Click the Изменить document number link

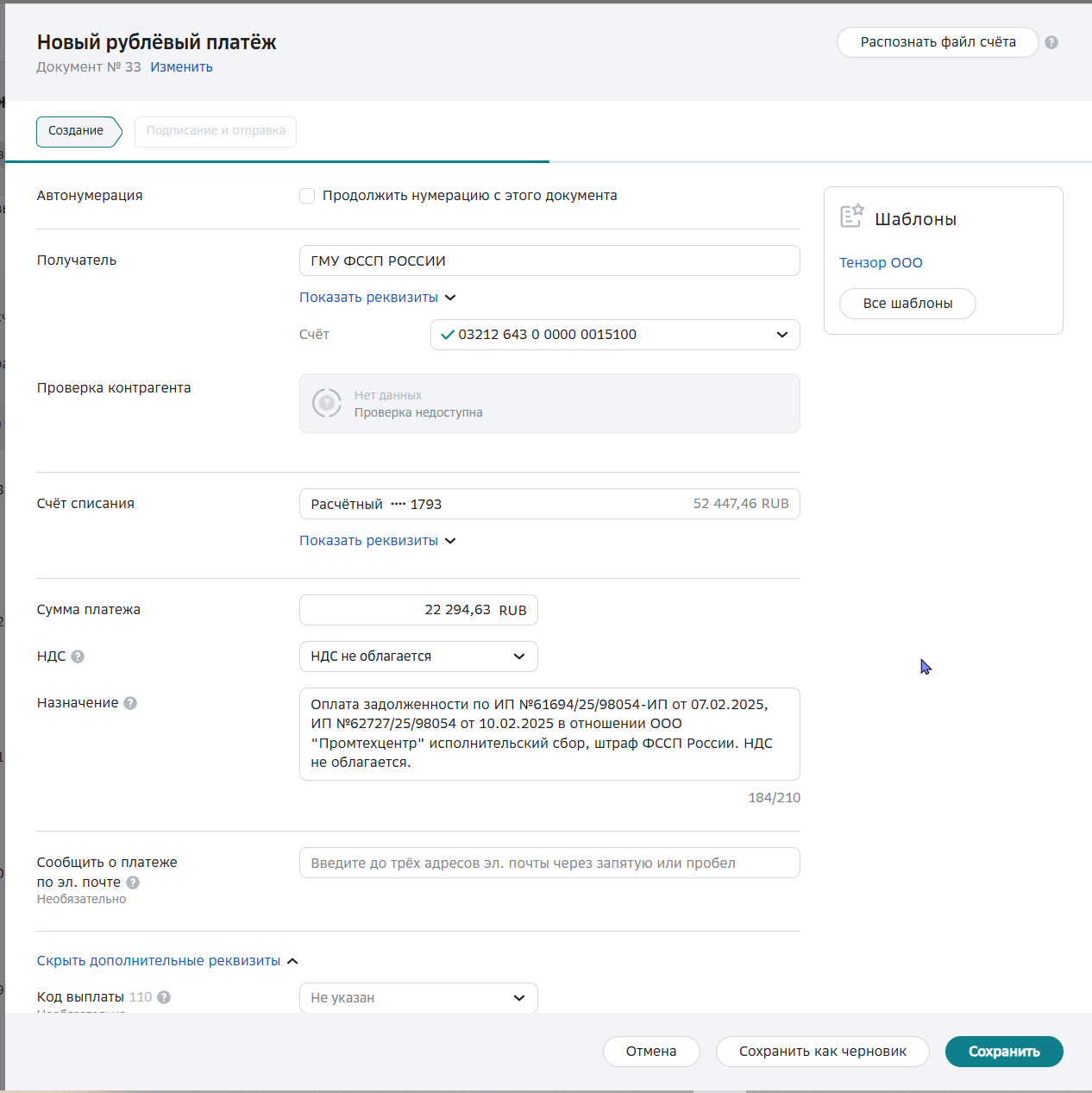click(181, 67)
